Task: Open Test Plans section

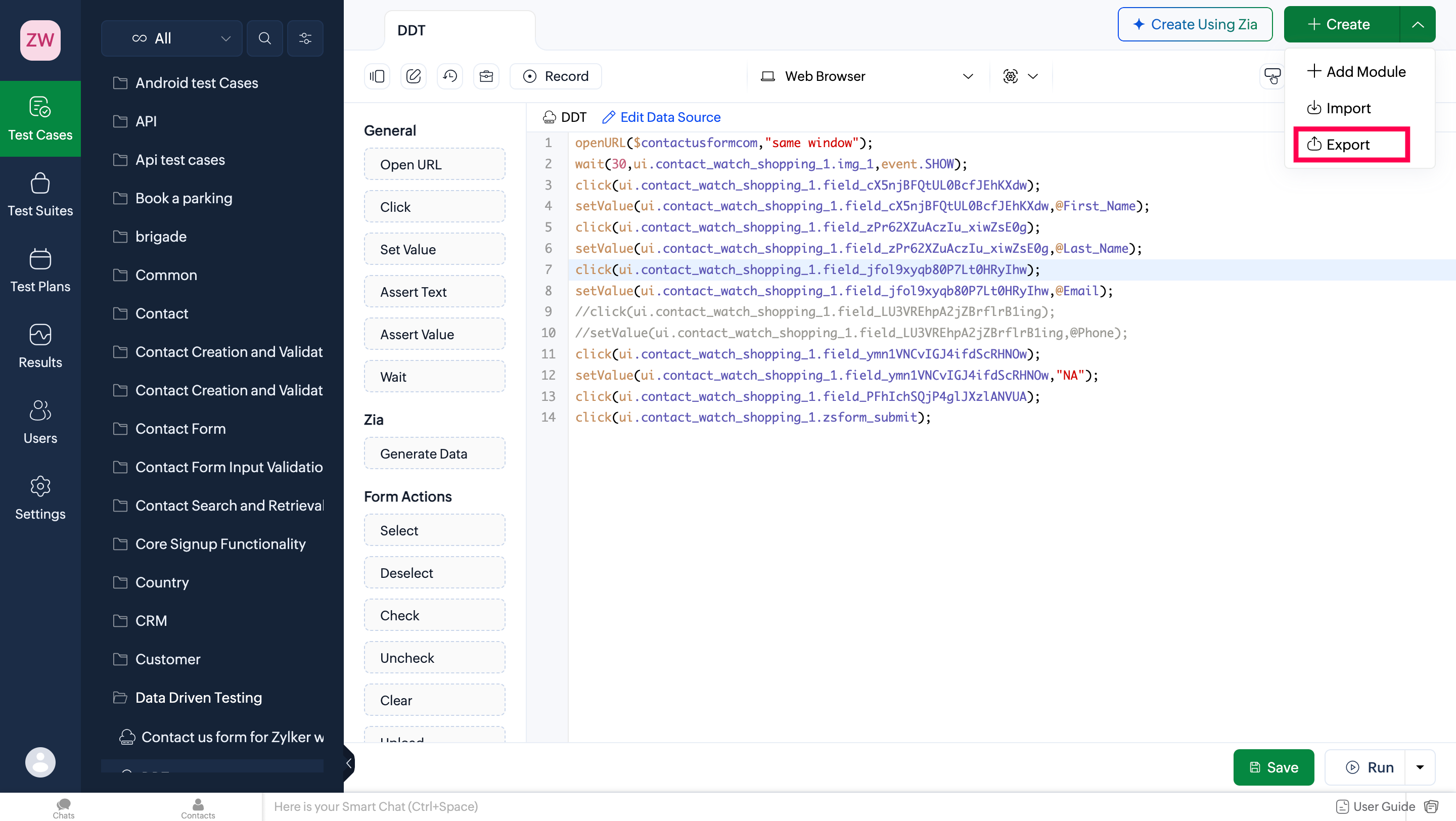Action: (x=40, y=270)
